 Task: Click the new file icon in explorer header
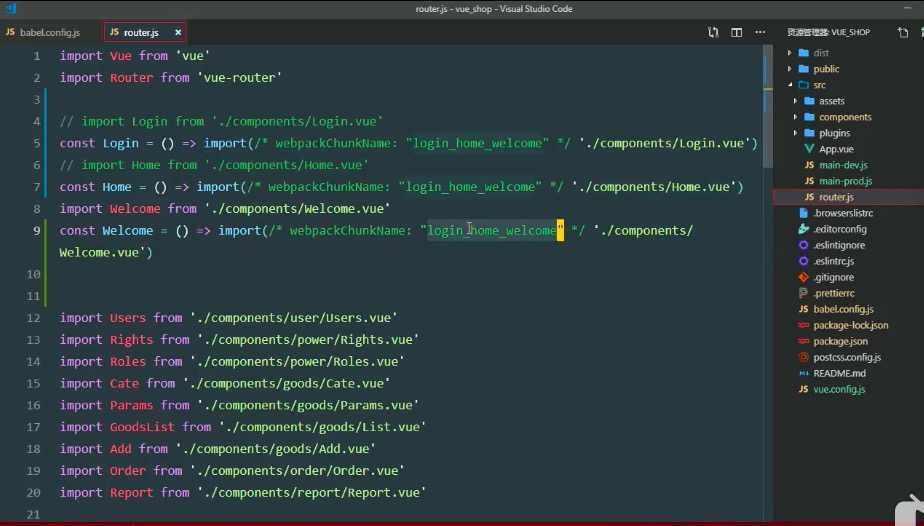[903, 32]
